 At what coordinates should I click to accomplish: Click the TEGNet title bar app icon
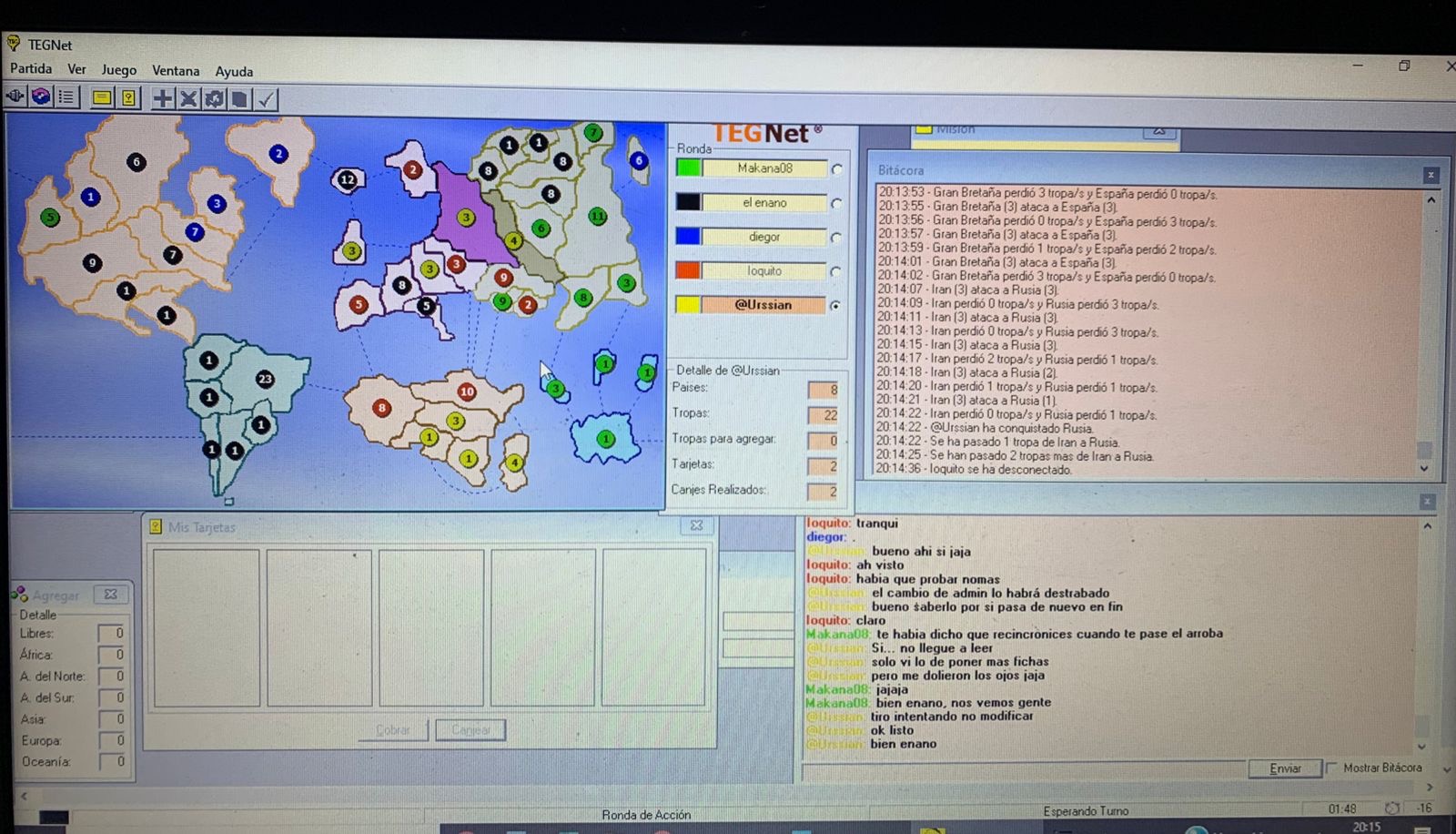click(14, 43)
